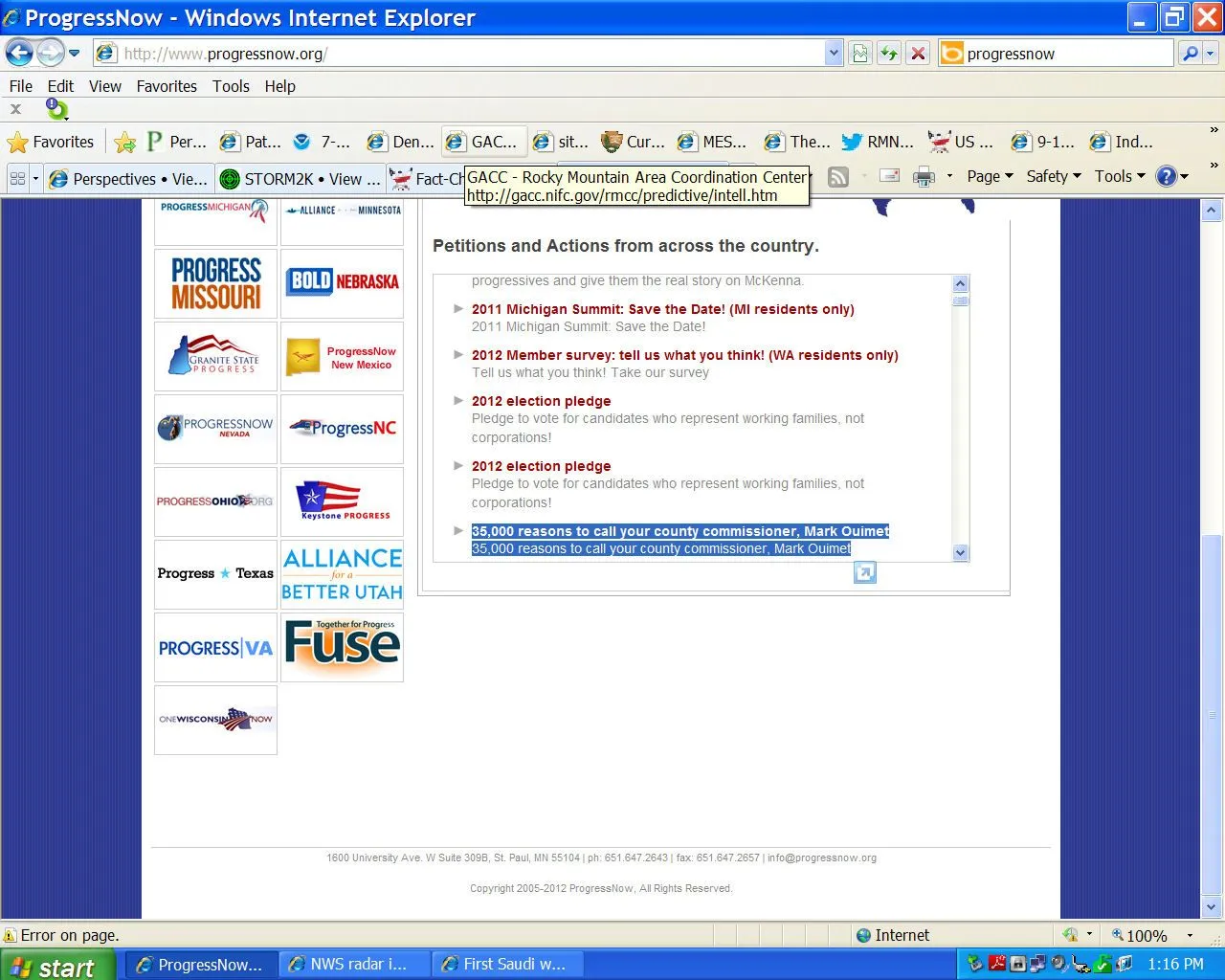Open the Keystone Progress logo
Image resolution: width=1225 pixels, height=980 pixels.
point(343,501)
